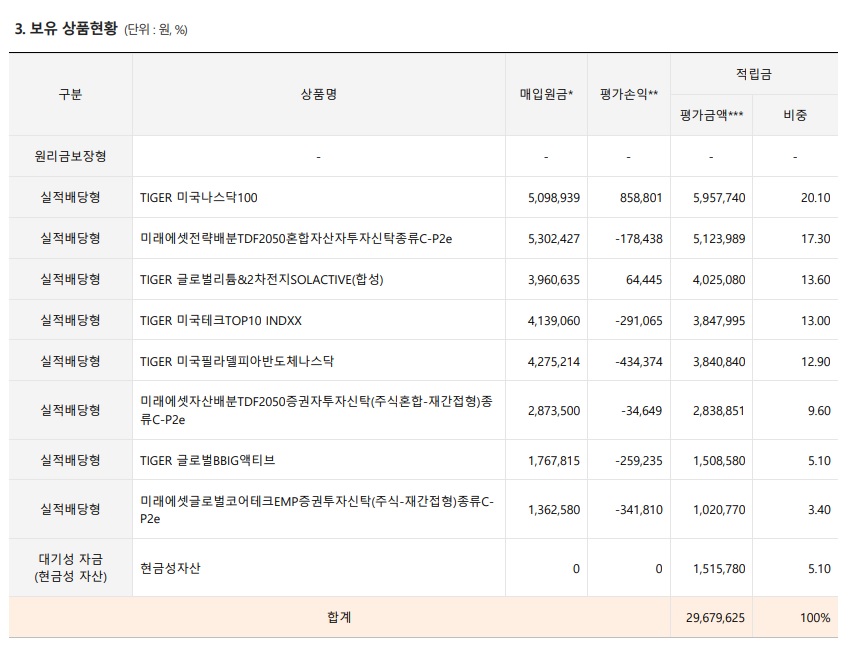Viewport: 863px width, 651px height.
Task: Click valuation amount 1,508,580
Action: coord(719,461)
